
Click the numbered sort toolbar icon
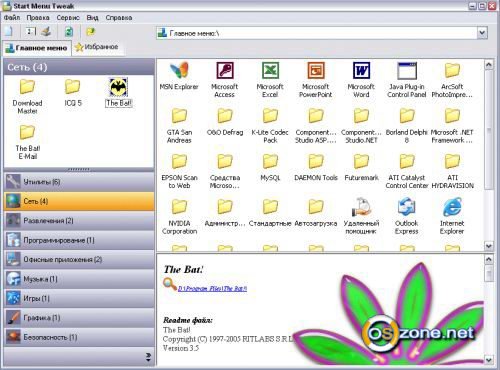[x=30, y=32]
